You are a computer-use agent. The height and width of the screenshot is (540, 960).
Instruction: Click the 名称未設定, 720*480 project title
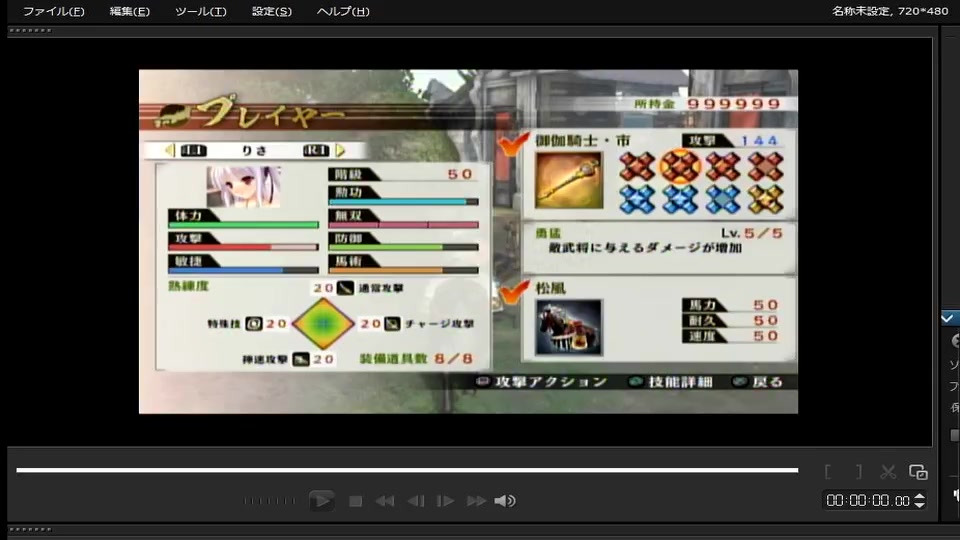coord(890,11)
